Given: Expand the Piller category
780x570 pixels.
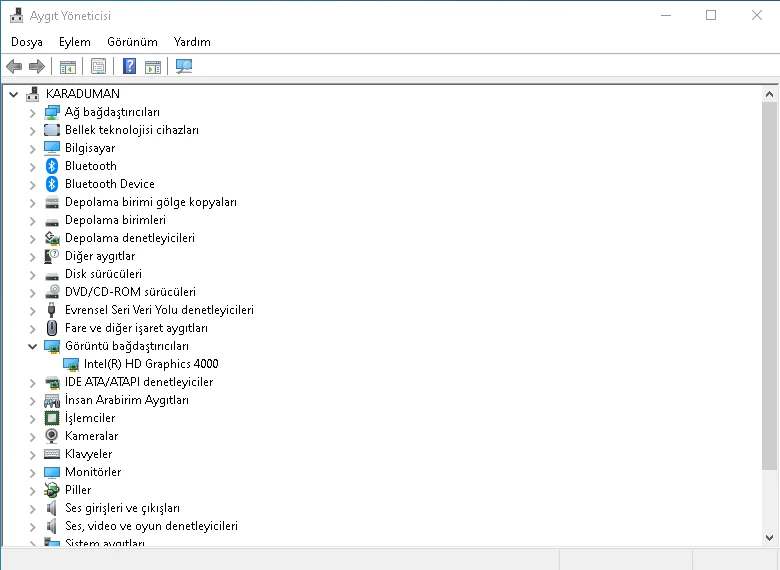Looking at the screenshot, I should click(32, 491).
